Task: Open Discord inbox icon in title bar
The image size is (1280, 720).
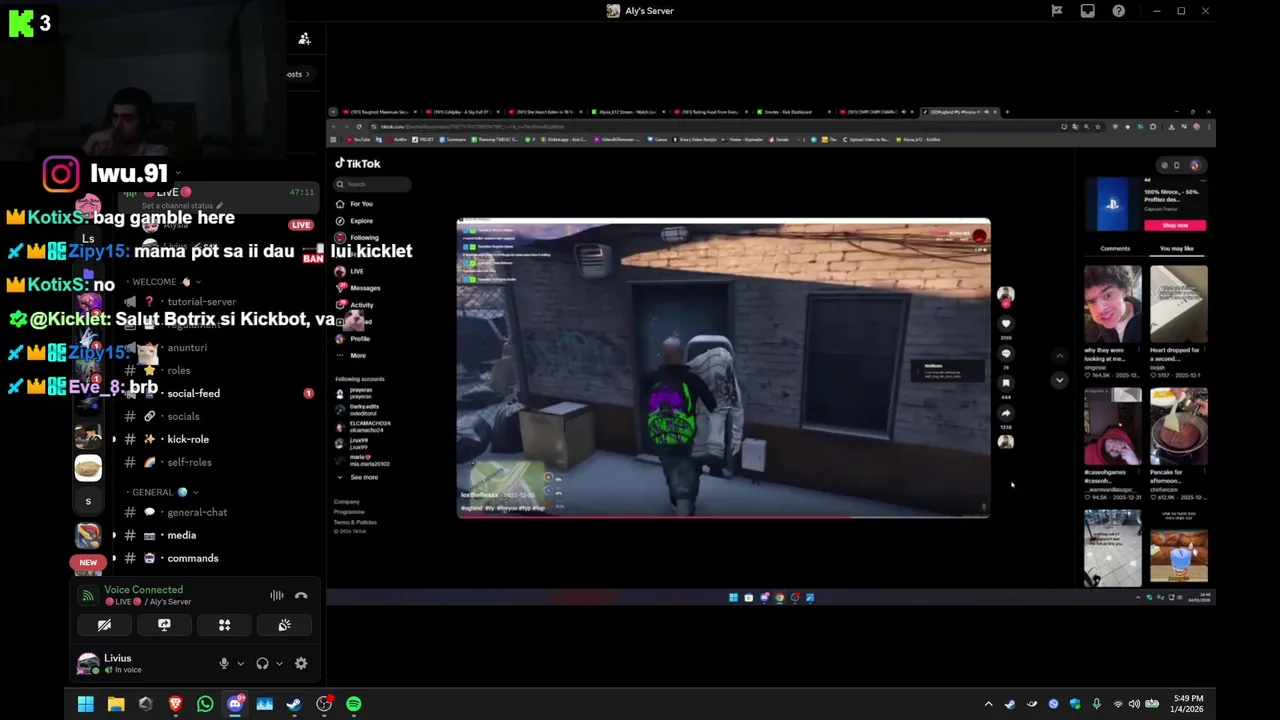Action: (1088, 11)
